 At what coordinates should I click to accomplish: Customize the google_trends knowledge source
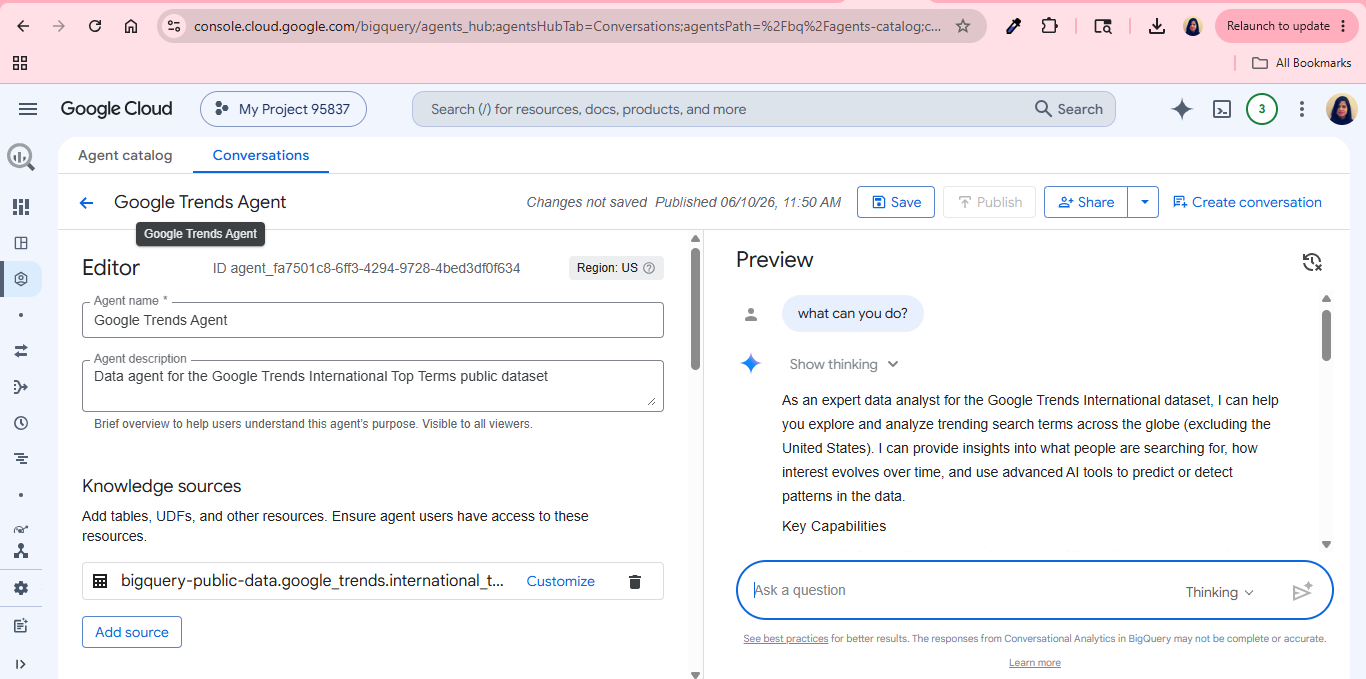[x=561, y=581]
